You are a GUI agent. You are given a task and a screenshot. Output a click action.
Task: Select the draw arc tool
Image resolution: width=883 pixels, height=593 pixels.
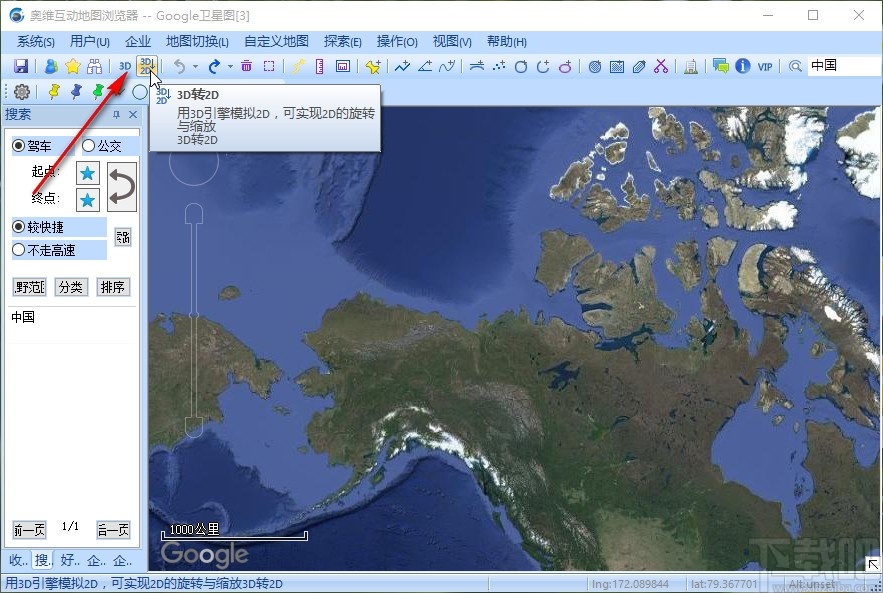543,66
